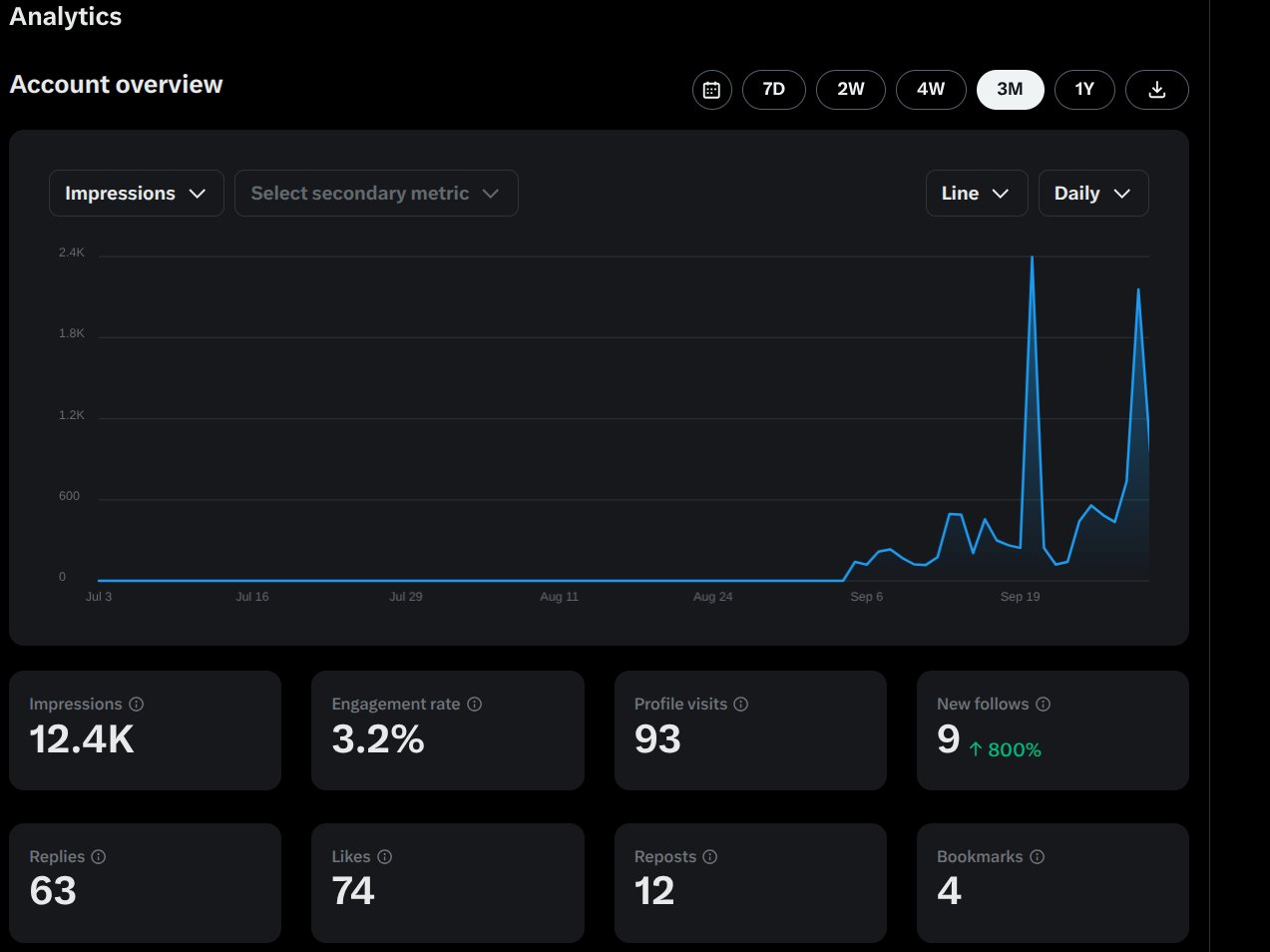Click the 3.2% engagement rate value
Viewport: 1270px width, 952px height.
pyautogui.click(x=378, y=740)
